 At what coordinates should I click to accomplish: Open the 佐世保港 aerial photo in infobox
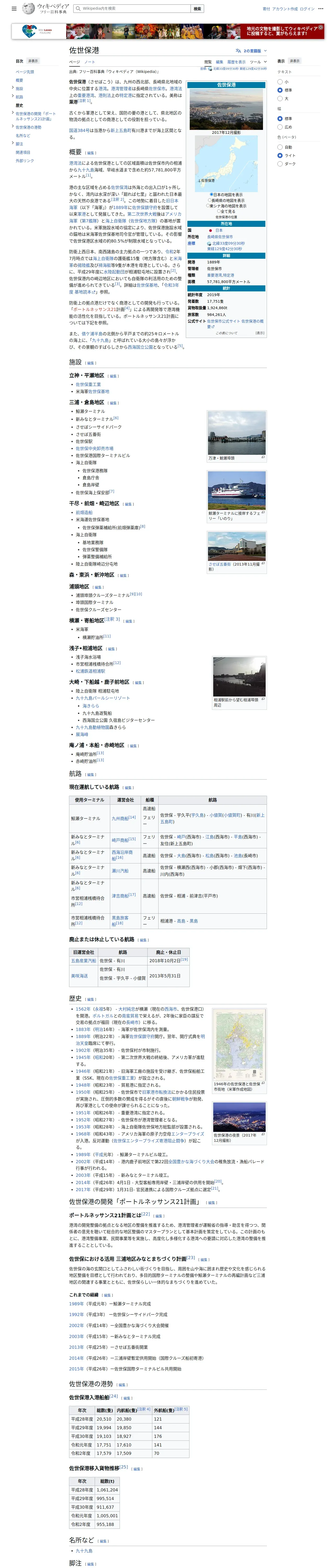coord(226,109)
